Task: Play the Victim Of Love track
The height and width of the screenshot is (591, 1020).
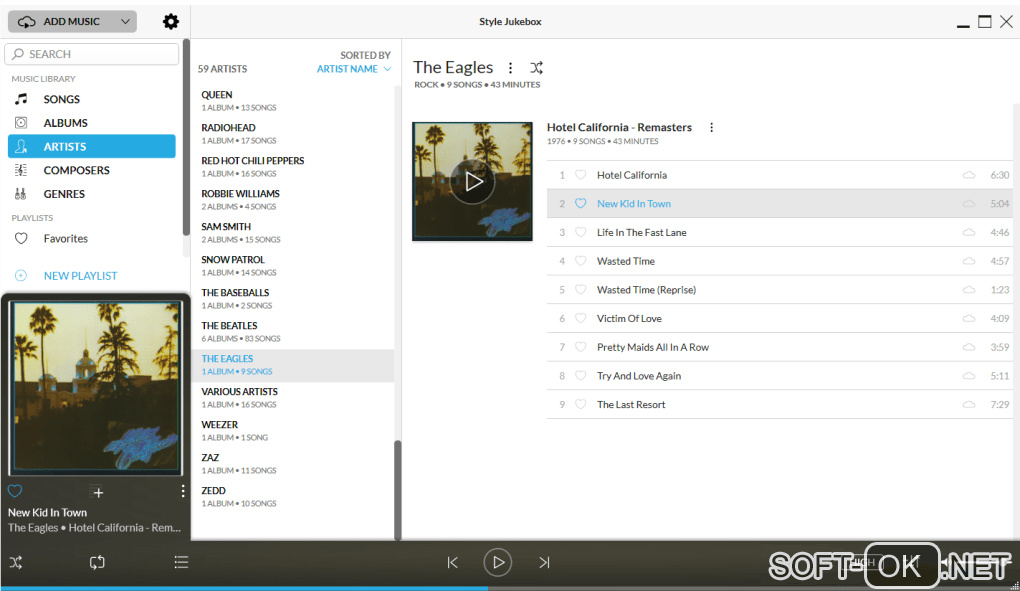Action: (779, 319)
